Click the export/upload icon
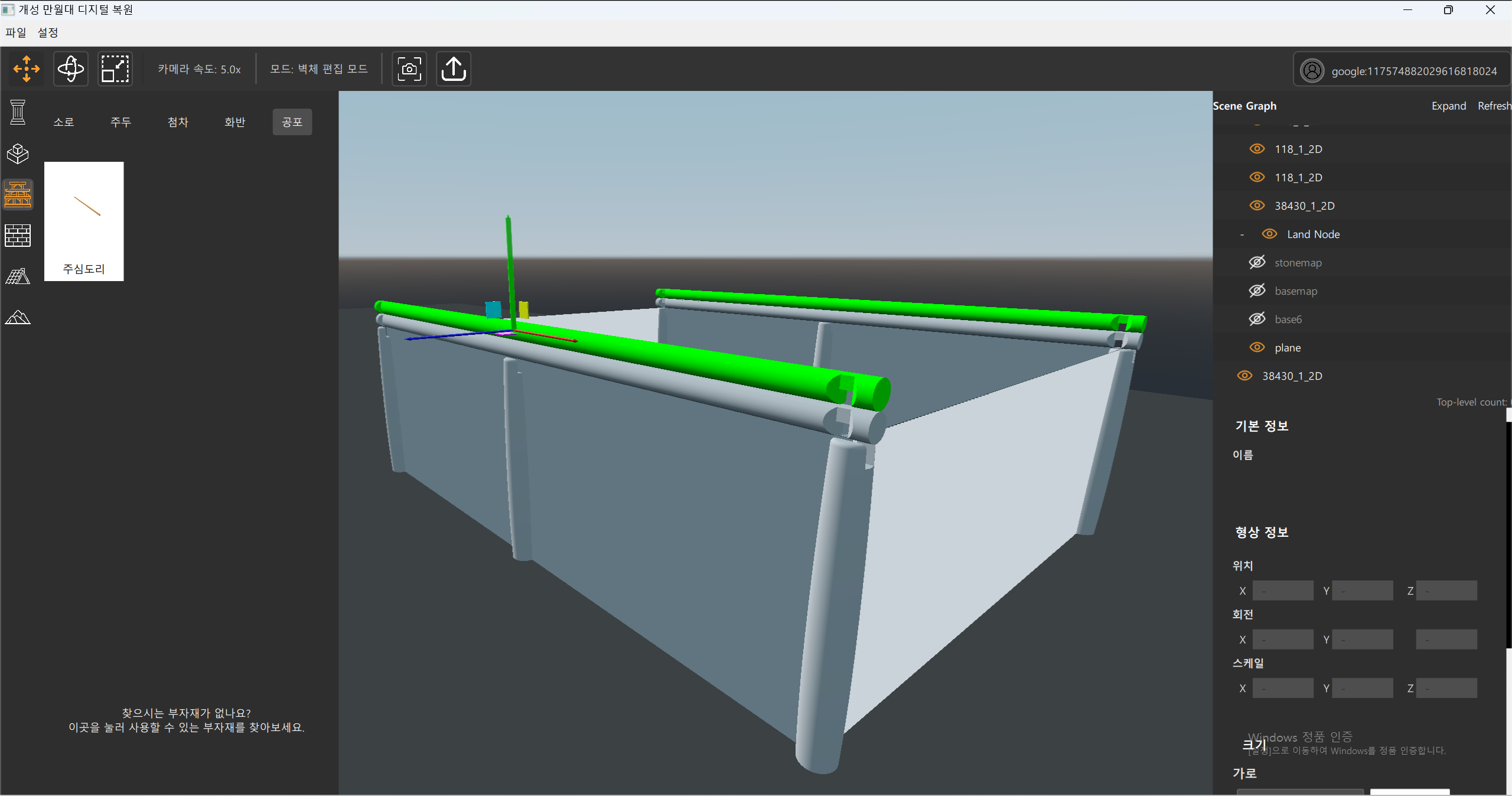The height and width of the screenshot is (796, 1512). (453, 69)
